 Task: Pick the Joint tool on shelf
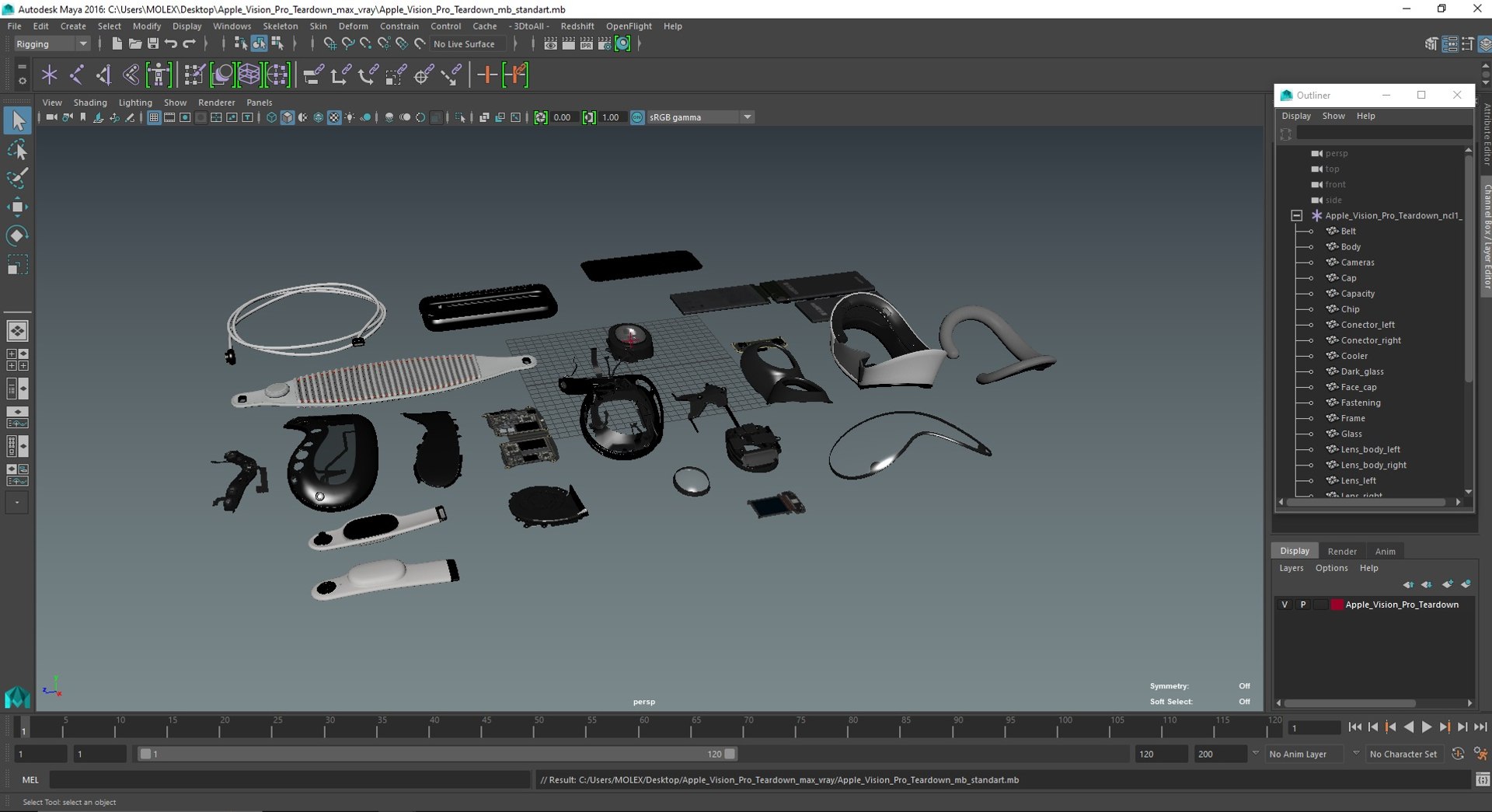(76, 75)
